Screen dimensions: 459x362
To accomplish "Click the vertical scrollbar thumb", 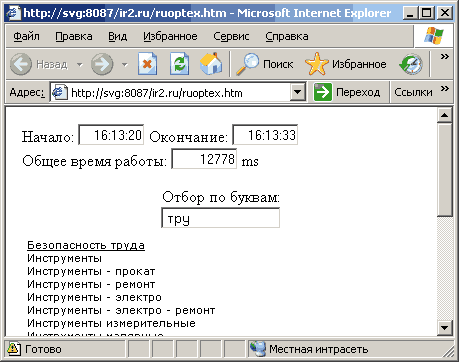I will tap(444, 170).
